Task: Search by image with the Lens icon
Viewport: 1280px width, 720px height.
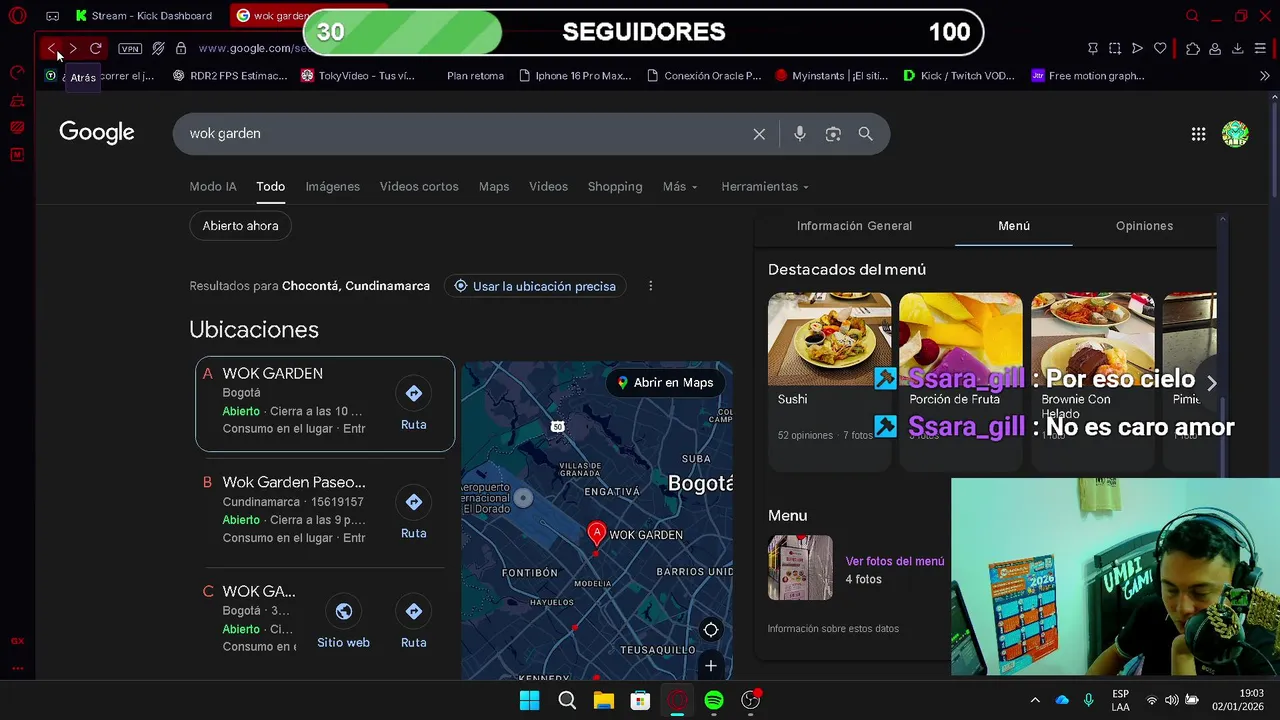Action: [833, 134]
